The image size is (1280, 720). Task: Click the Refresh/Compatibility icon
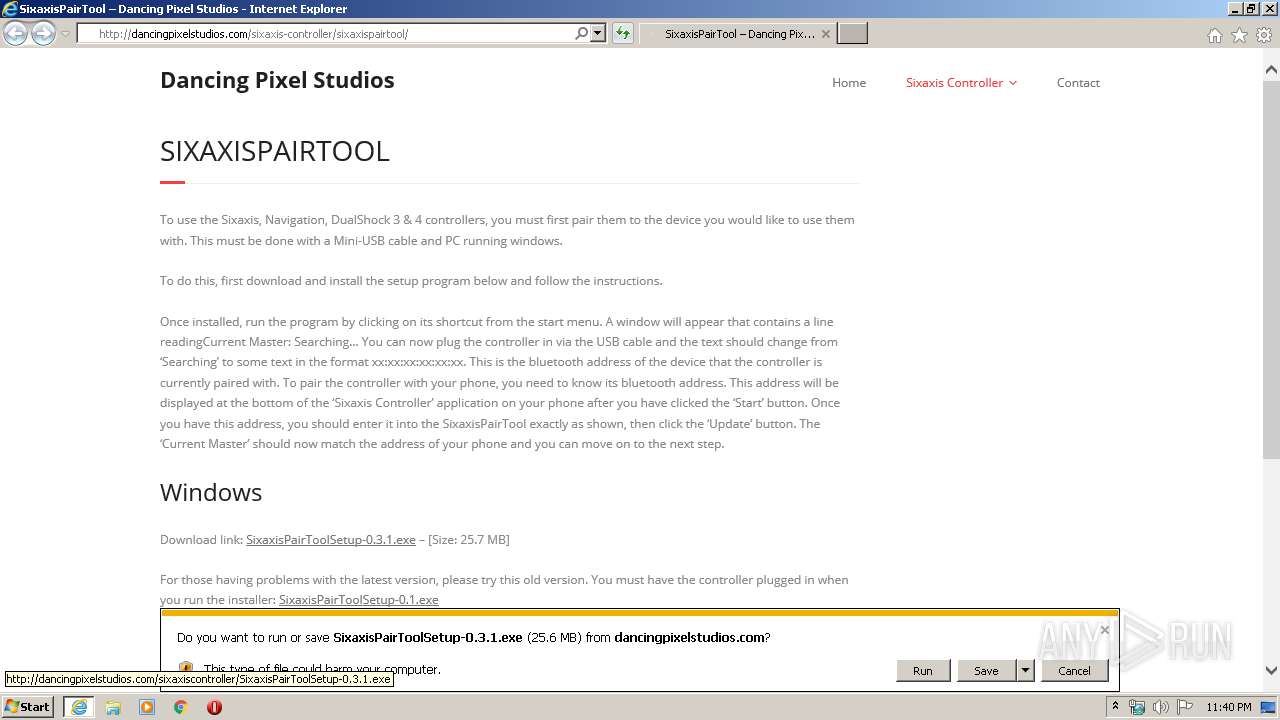pyautogui.click(x=622, y=33)
